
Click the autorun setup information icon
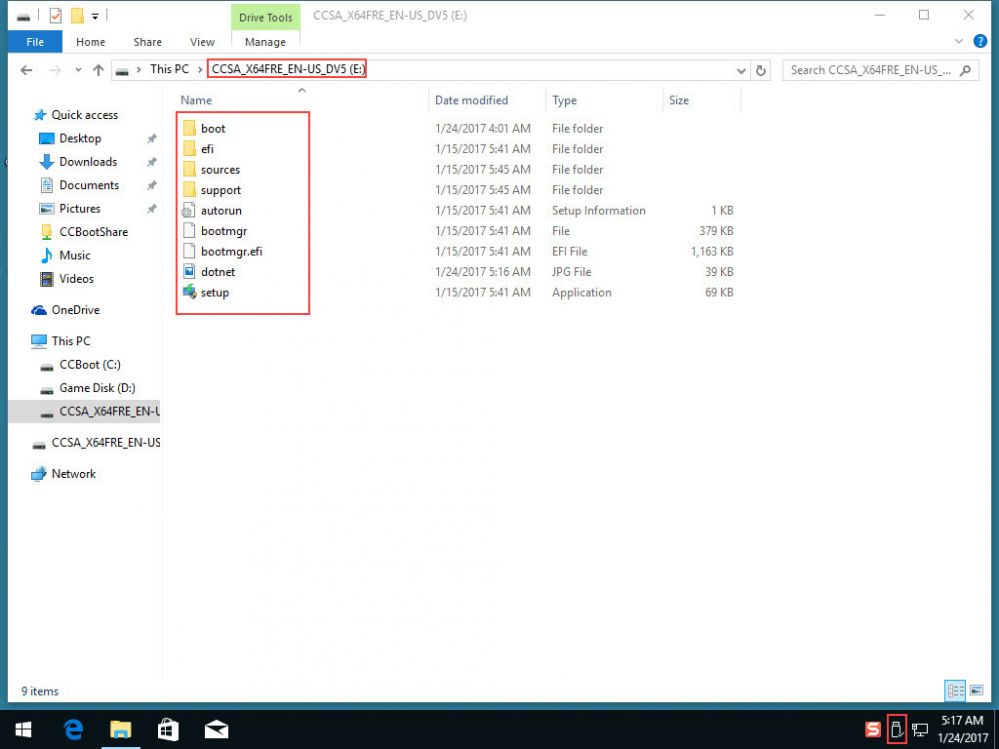[x=190, y=211]
